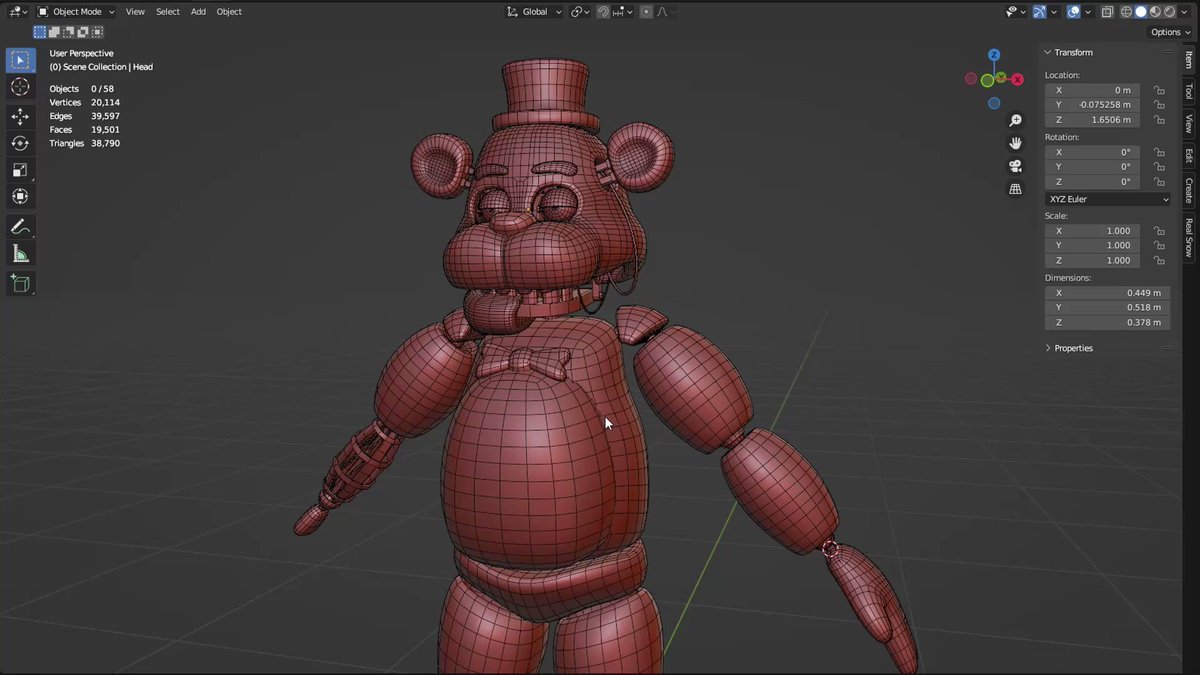Open the visibility and selectability dropdown

coord(1016,11)
